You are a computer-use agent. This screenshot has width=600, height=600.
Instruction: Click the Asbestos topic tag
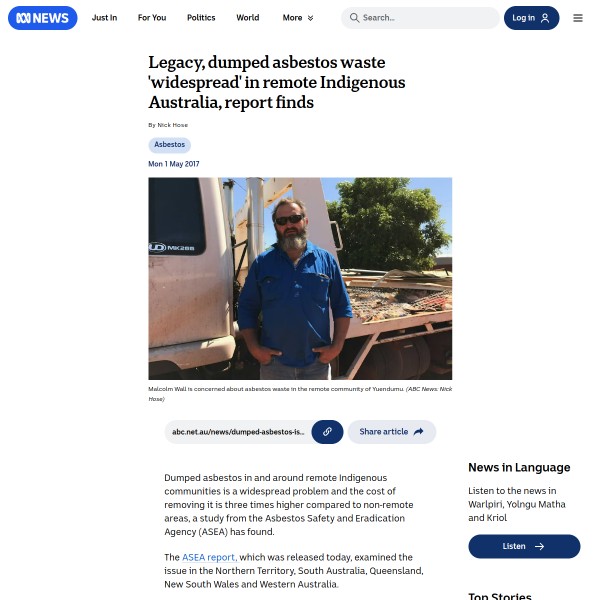pos(170,145)
